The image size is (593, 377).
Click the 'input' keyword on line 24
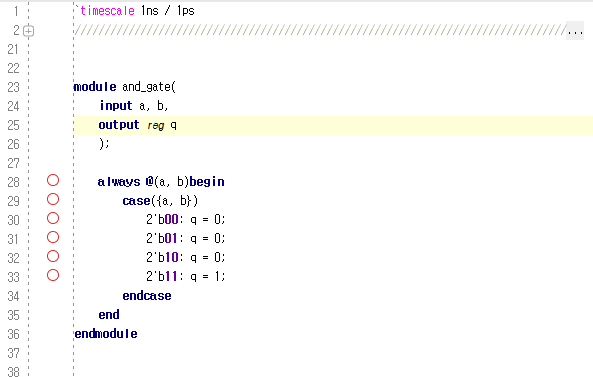(116, 105)
